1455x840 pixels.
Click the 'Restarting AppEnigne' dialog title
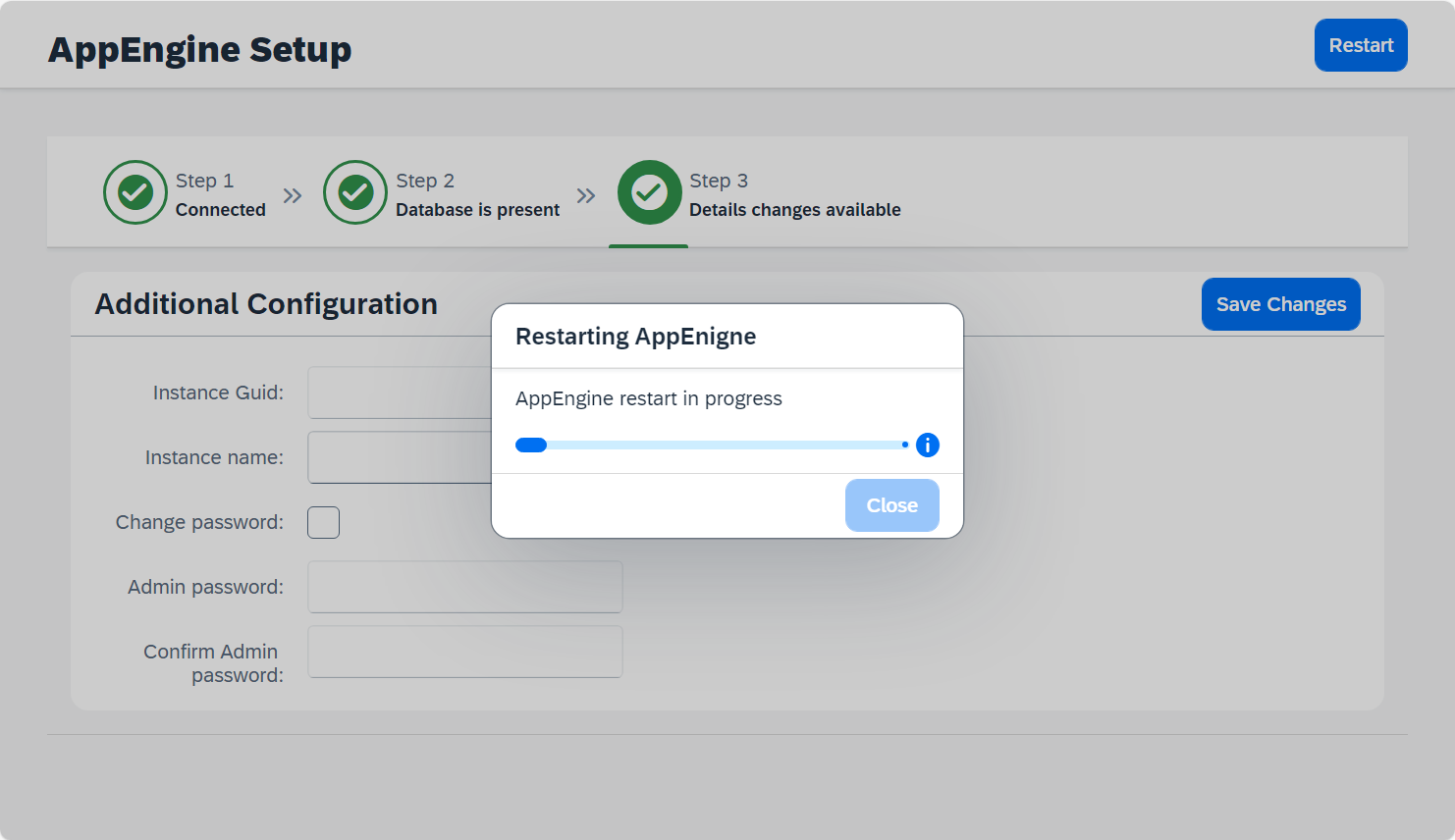click(635, 337)
